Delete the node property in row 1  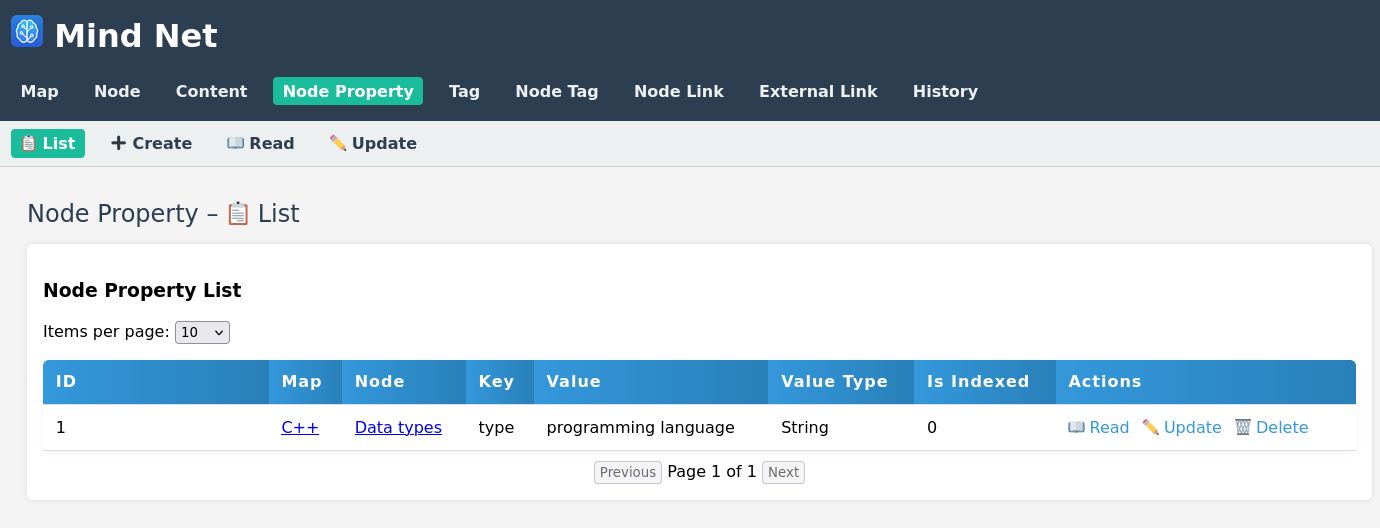coord(1271,427)
